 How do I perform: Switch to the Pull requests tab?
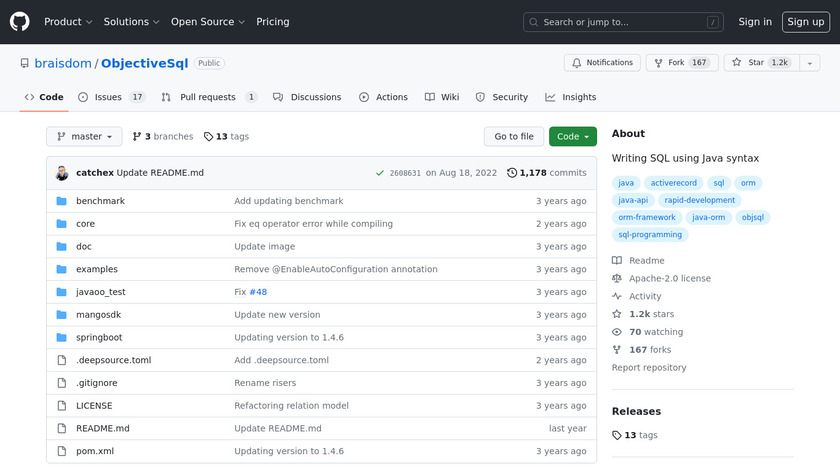pyautogui.click(x=209, y=97)
